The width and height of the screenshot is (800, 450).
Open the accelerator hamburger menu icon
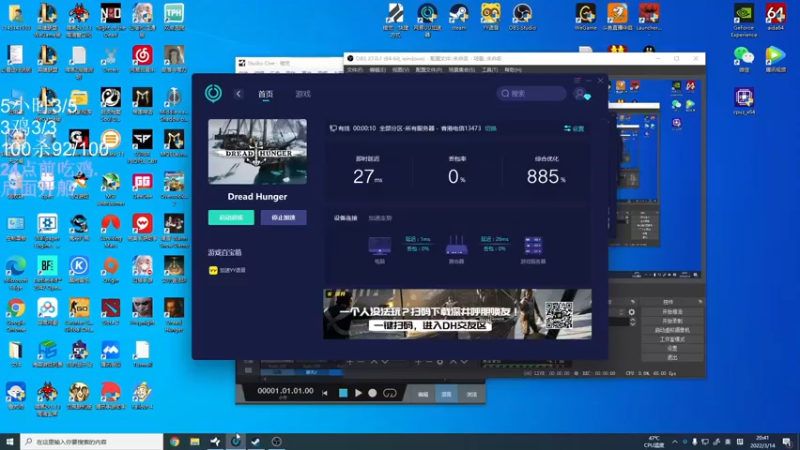pyautogui.click(x=577, y=81)
